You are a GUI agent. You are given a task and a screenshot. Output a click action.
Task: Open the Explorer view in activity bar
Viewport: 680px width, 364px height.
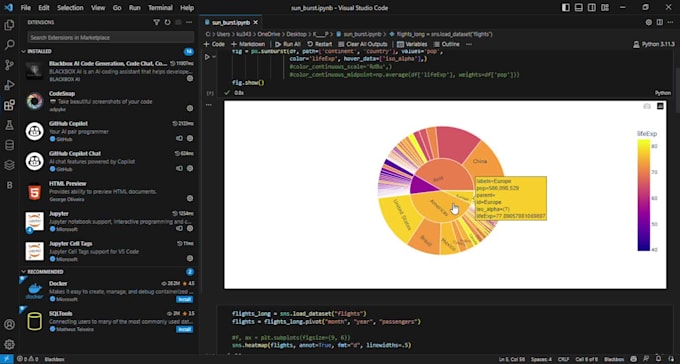[9, 25]
